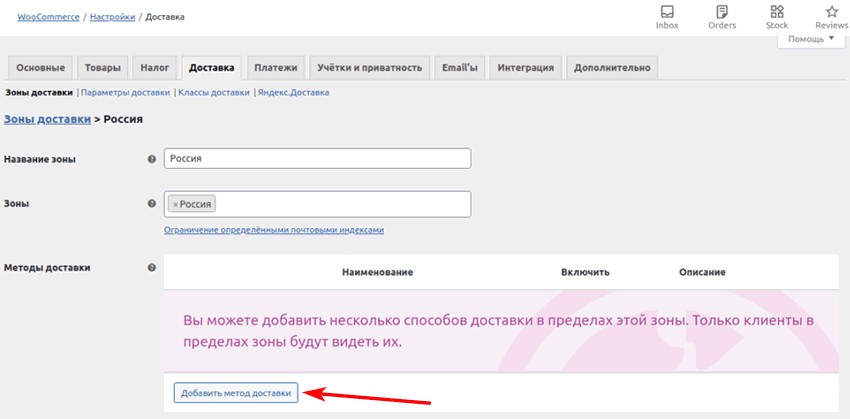Click help icon next to Зоны
The width and height of the screenshot is (850, 419).
152,203
